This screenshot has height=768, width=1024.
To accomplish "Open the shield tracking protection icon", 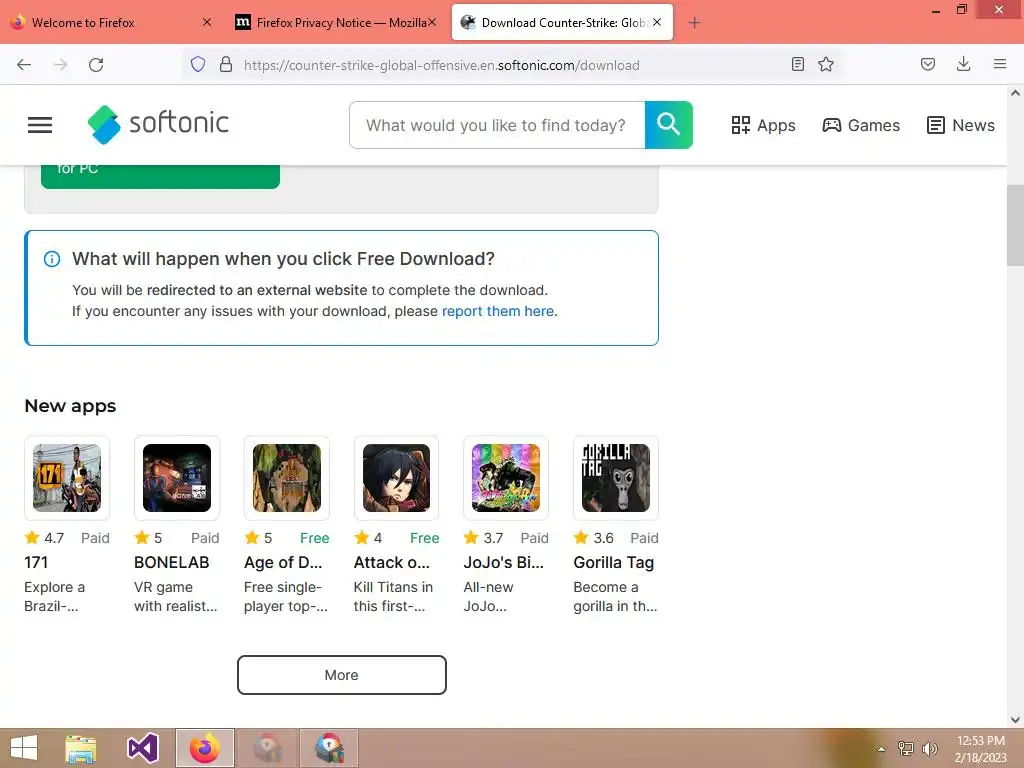I will 198,64.
